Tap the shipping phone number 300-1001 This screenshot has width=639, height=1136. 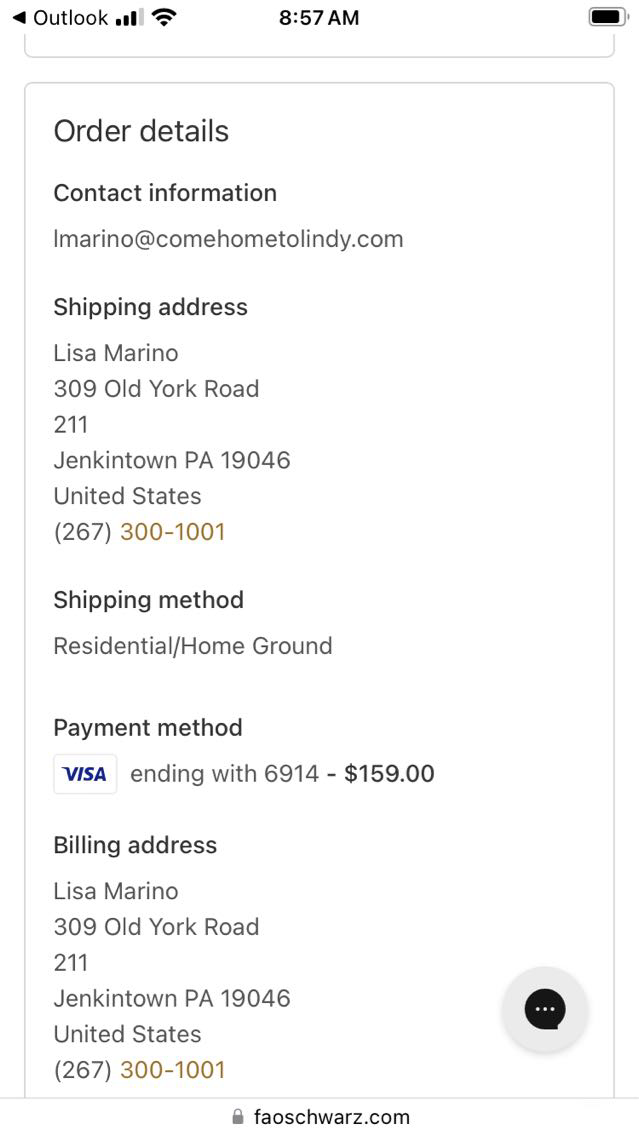click(x=172, y=532)
